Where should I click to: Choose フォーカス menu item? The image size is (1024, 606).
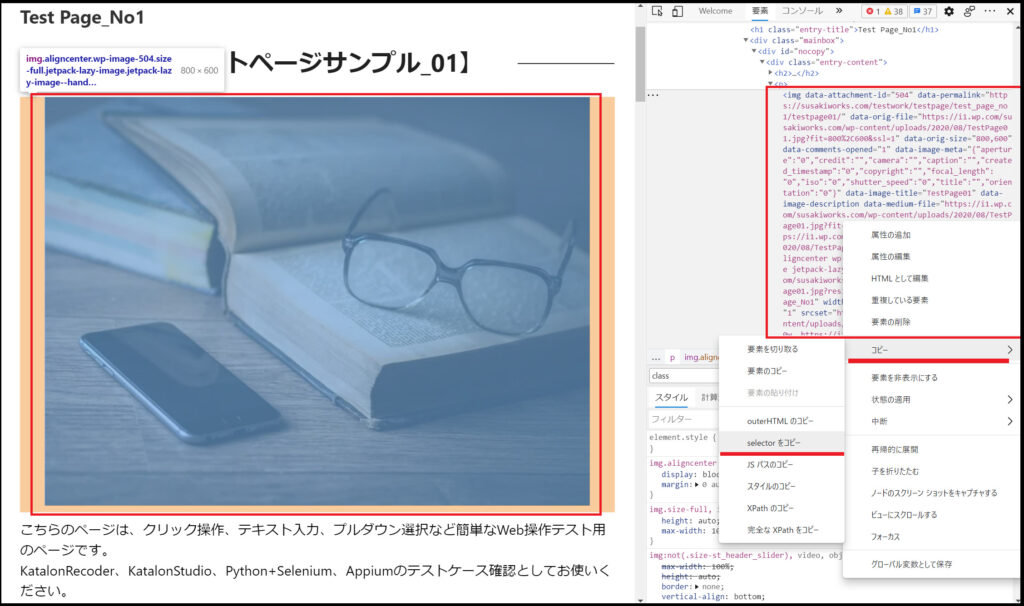coord(885,536)
